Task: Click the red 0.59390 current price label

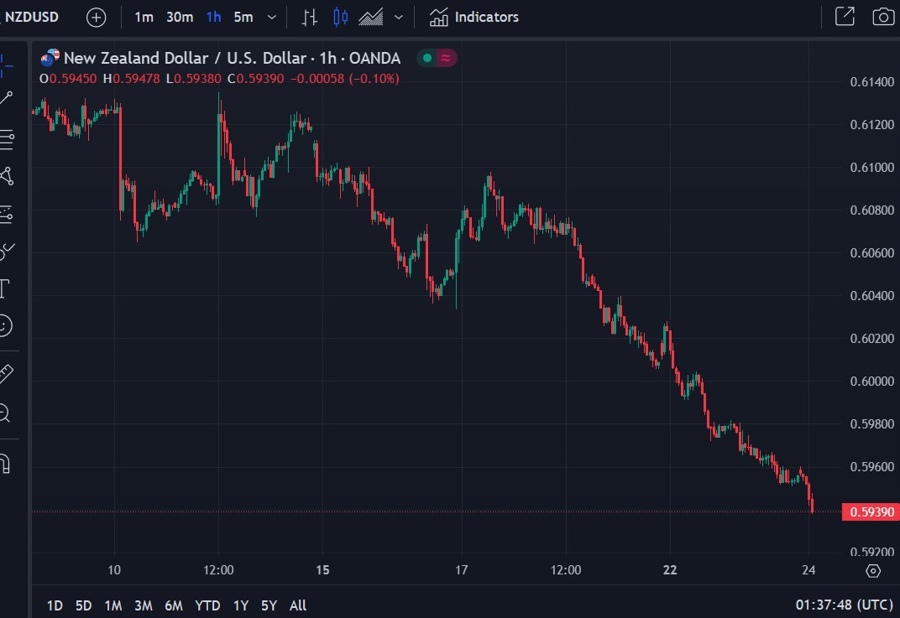Action: tap(870, 512)
